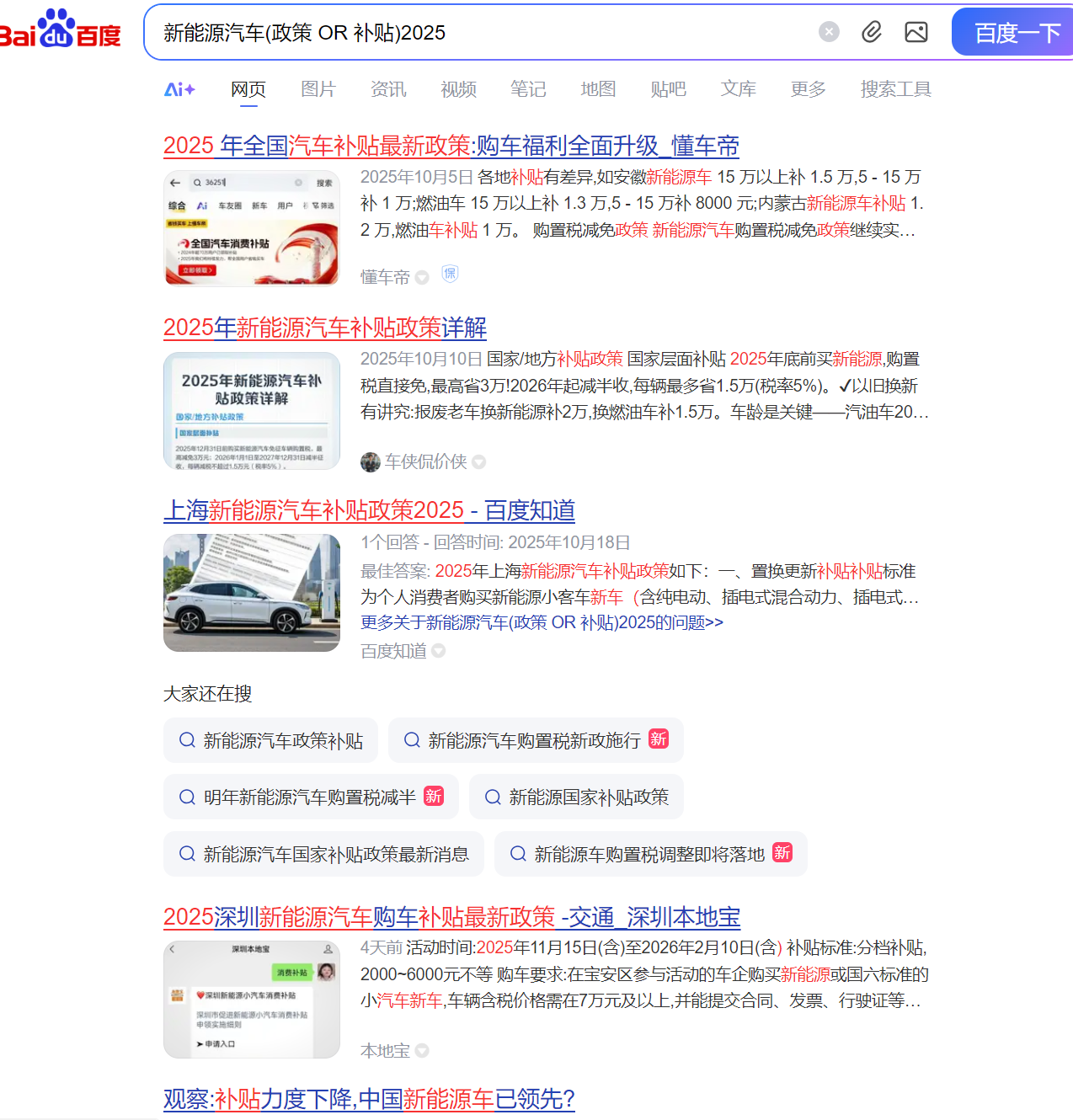Click the 新 badge on 新能源汽车购置税新政施行
The height and width of the screenshot is (1120, 1073).
[659, 739]
